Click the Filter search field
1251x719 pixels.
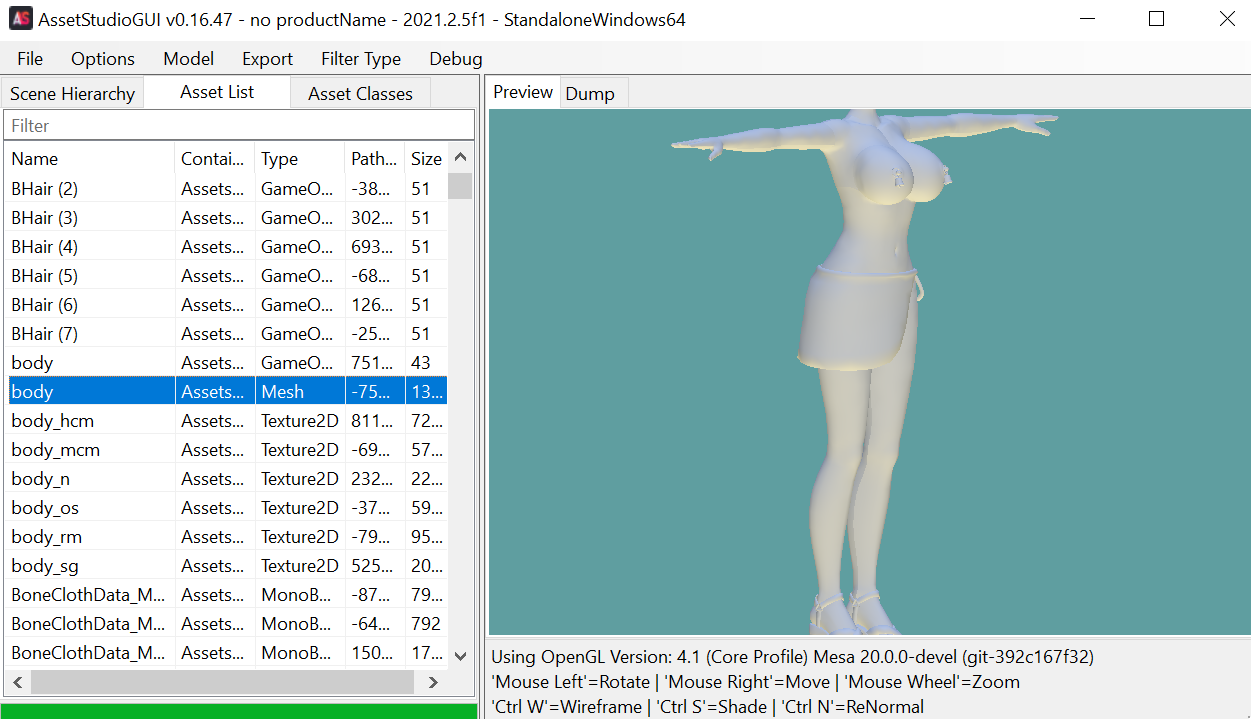239,125
